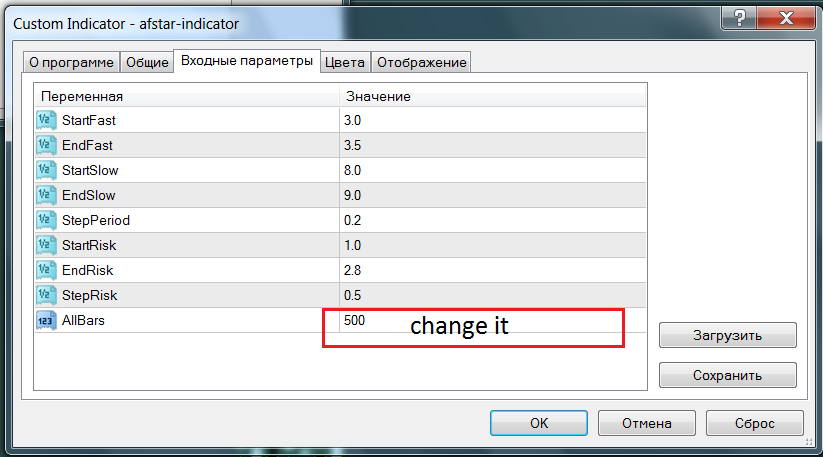Click the Сохранить save button
Viewport: 823px width, 457px height.
coord(727,376)
